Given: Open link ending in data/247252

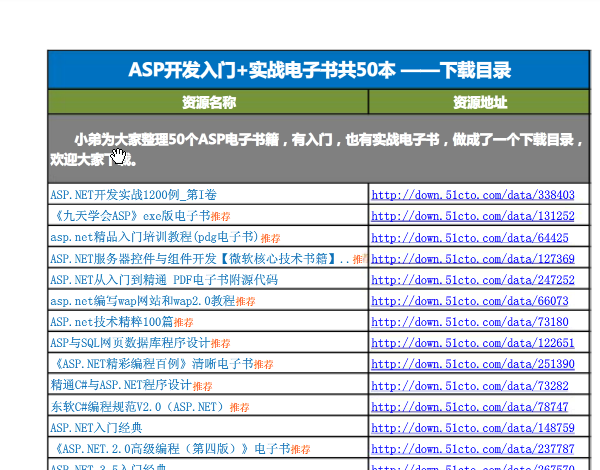Looking at the screenshot, I should [x=473, y=280].
